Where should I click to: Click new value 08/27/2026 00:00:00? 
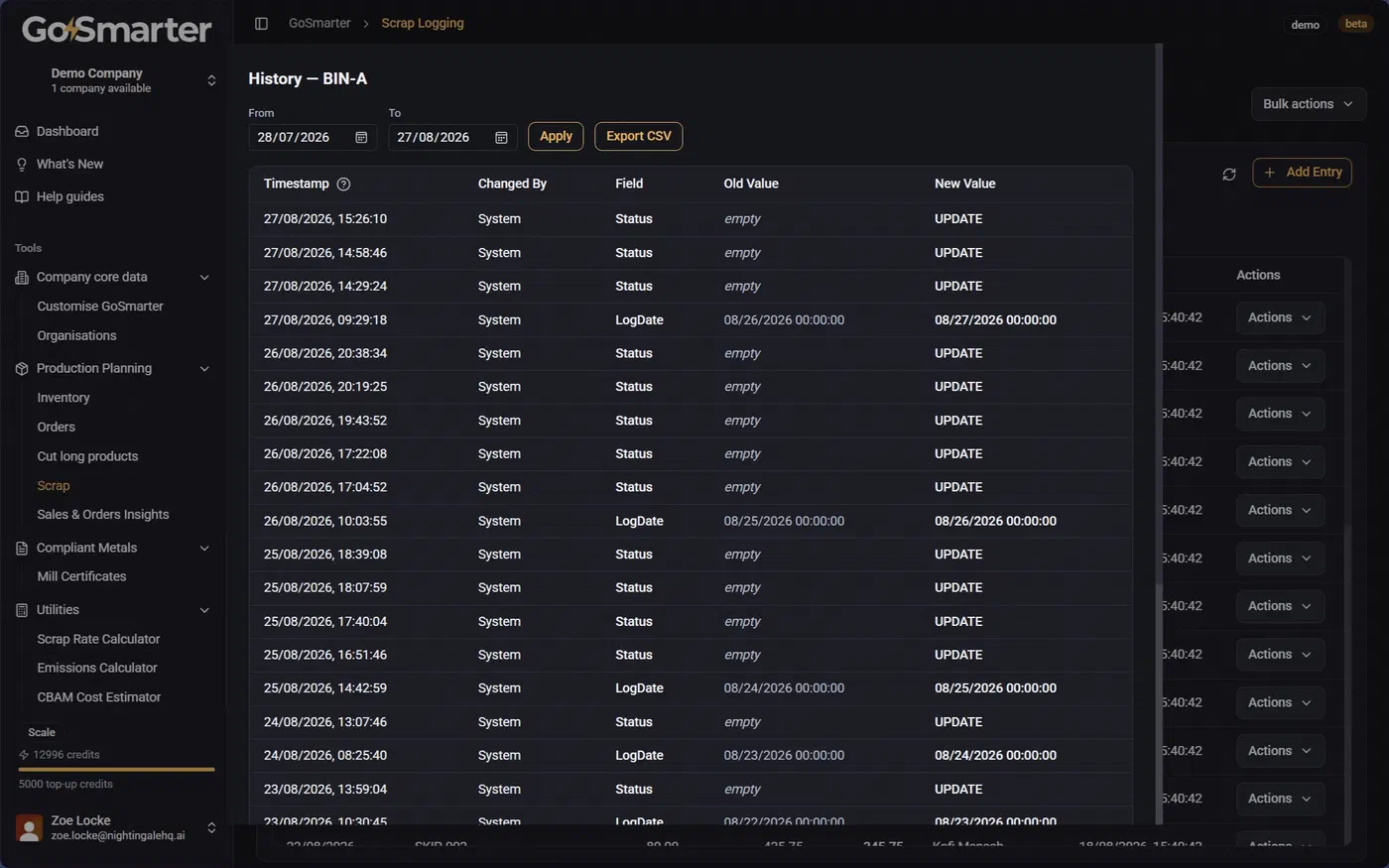(995, 320)
